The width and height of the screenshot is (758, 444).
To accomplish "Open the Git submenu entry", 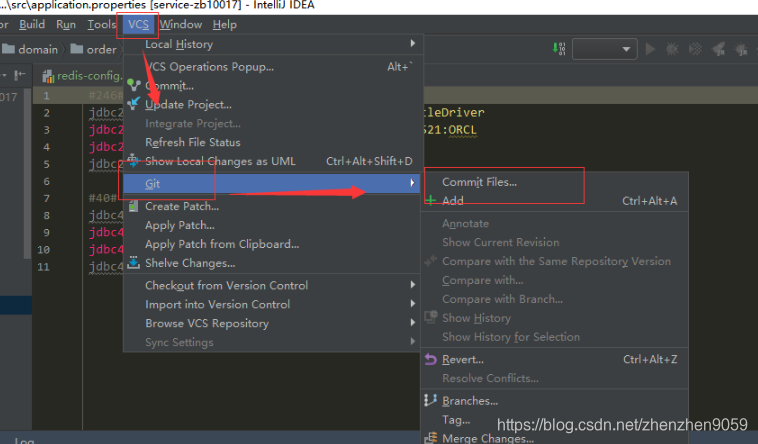I will (272, 183).
